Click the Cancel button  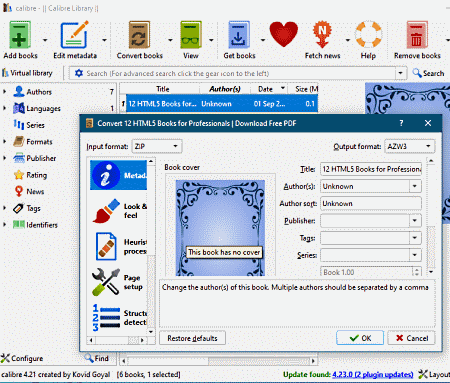click(x=411, y=338)
